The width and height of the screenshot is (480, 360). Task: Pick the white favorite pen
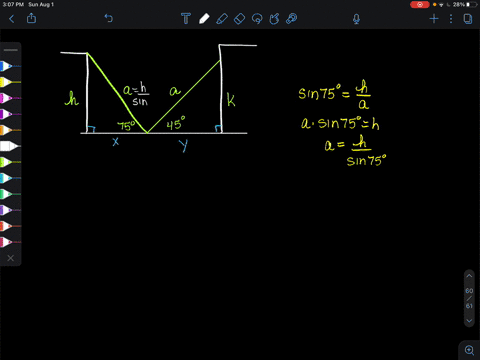click(x=10, y=146)
